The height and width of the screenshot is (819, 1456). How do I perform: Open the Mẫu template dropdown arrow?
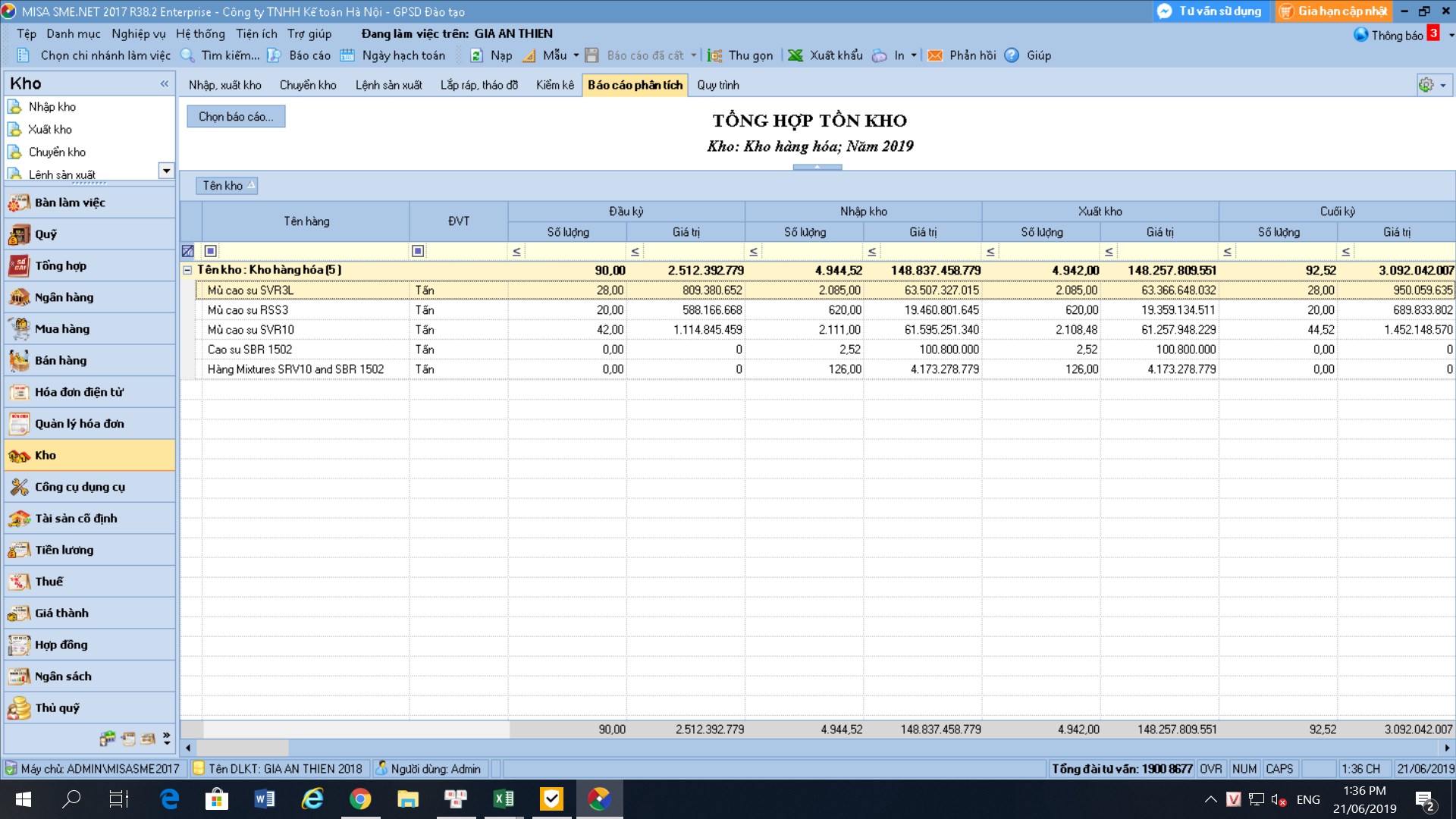click(576, 55)
